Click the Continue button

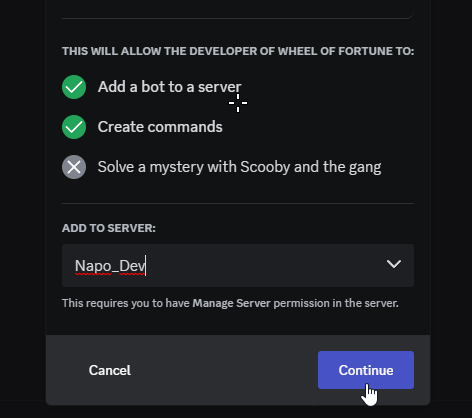click(366, 370)
